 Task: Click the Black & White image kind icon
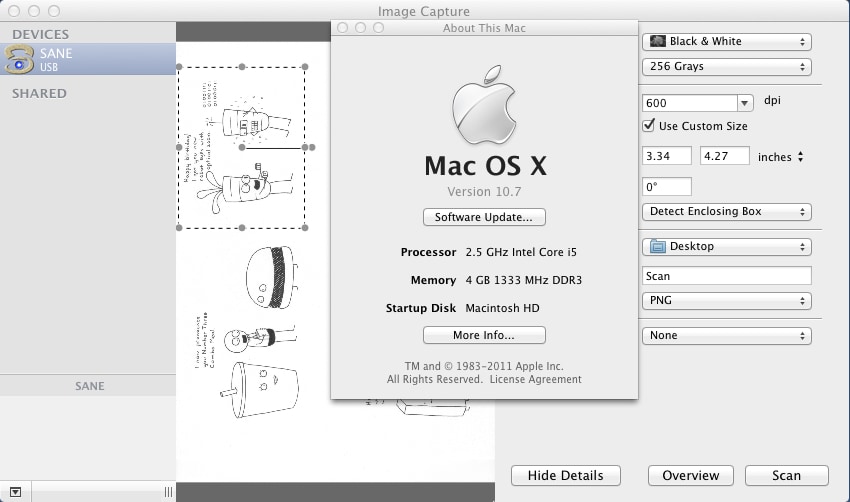(x=658, y=41)
